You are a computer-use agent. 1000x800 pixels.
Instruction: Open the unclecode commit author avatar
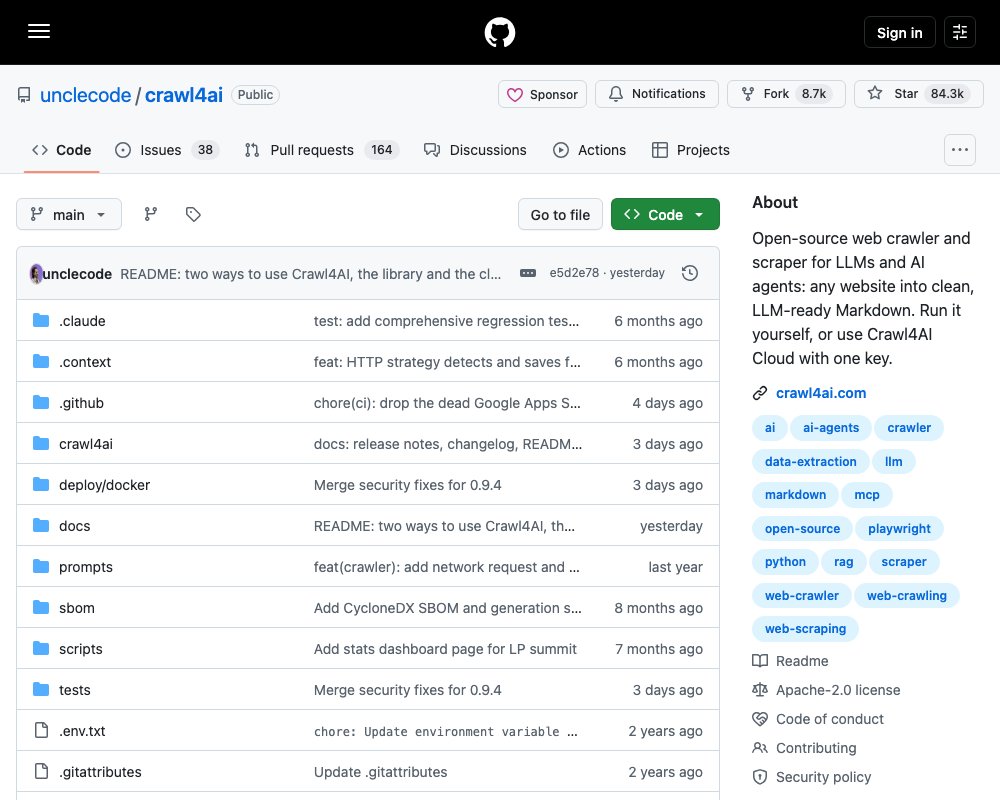[36, 274]
